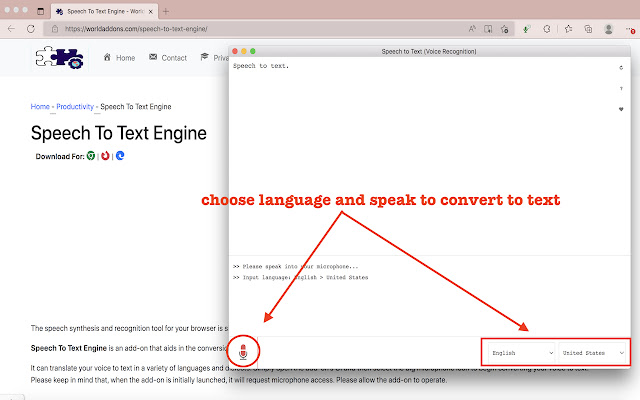This screenshot has height=400, width=640.
Task: Open the browser profile avatar
Action: [609, 29]
